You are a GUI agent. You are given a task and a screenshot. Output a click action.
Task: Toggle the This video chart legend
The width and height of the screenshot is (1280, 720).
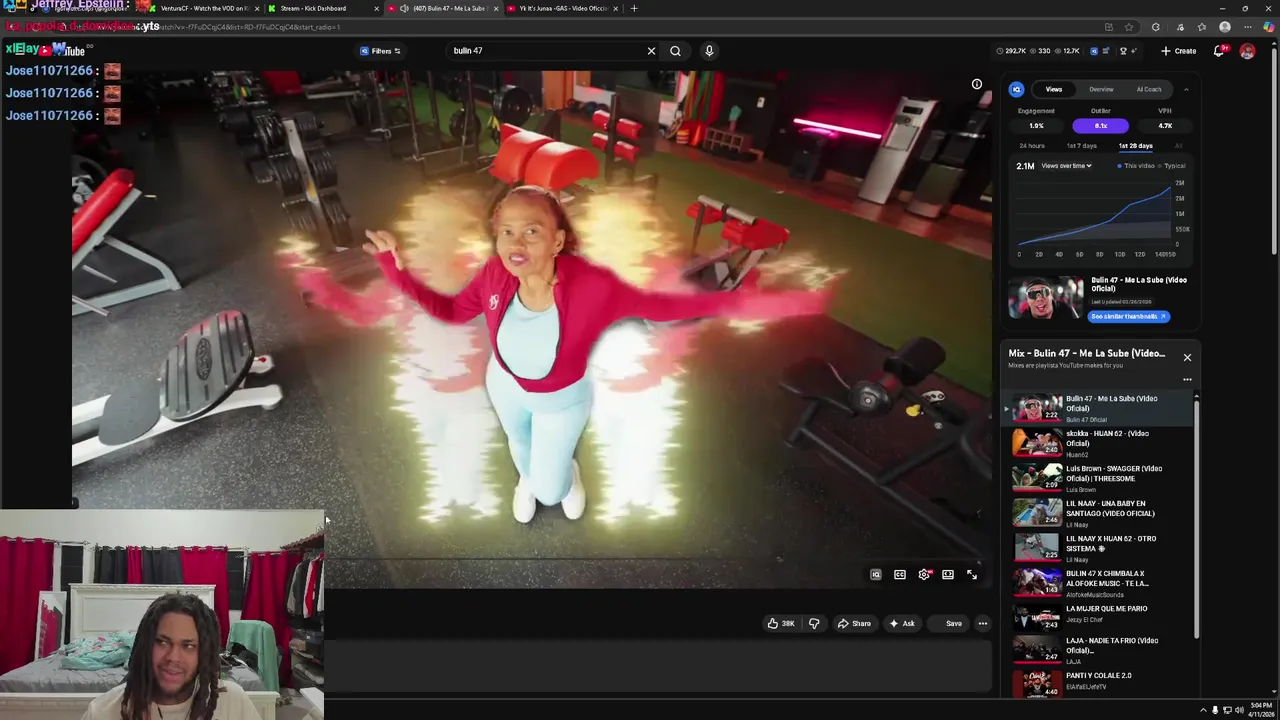point(1136,166)
